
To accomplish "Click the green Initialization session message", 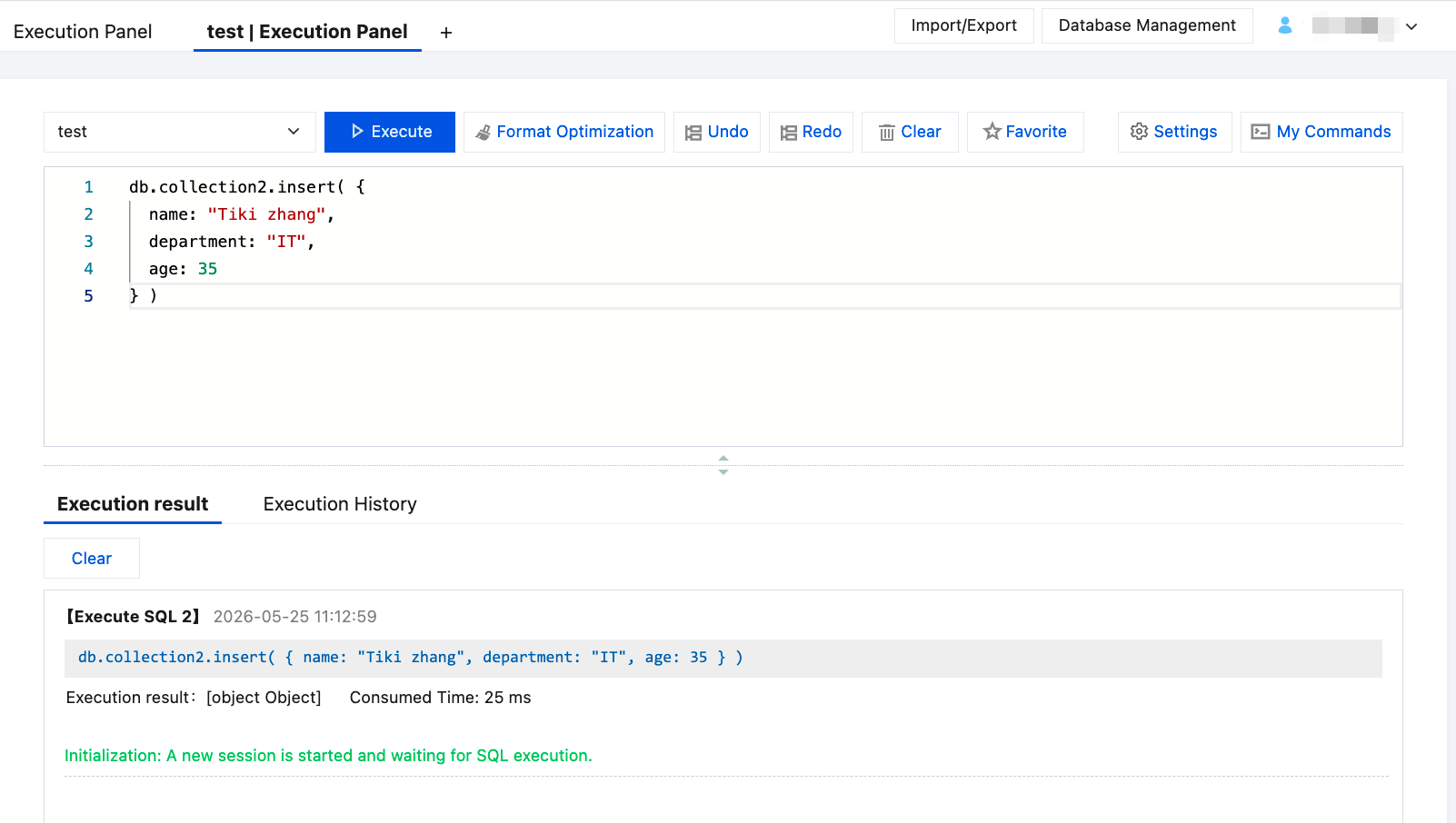I will click(328, 756).
